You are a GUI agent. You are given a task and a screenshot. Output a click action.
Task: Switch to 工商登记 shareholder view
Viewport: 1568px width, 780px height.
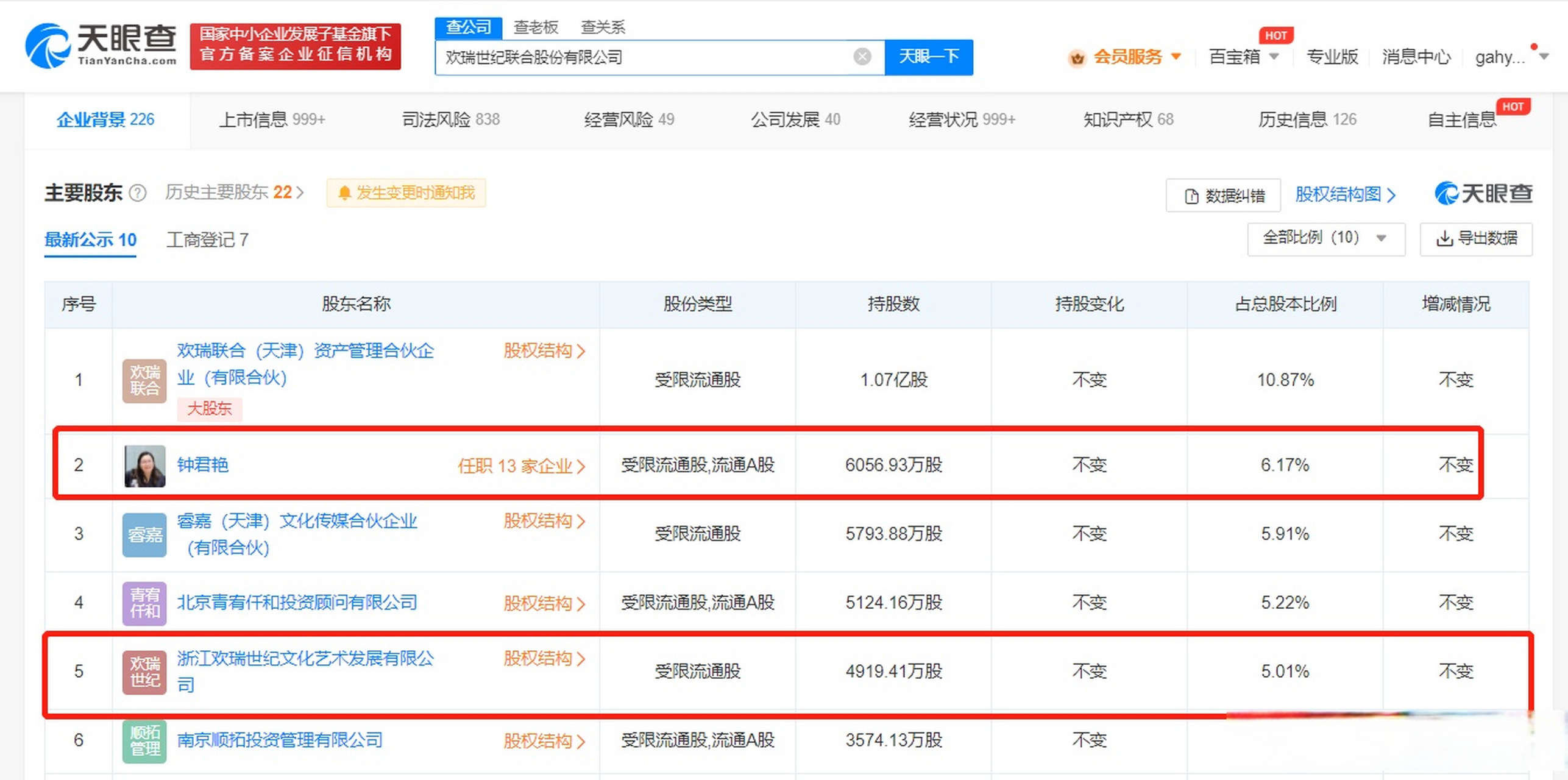208,239
